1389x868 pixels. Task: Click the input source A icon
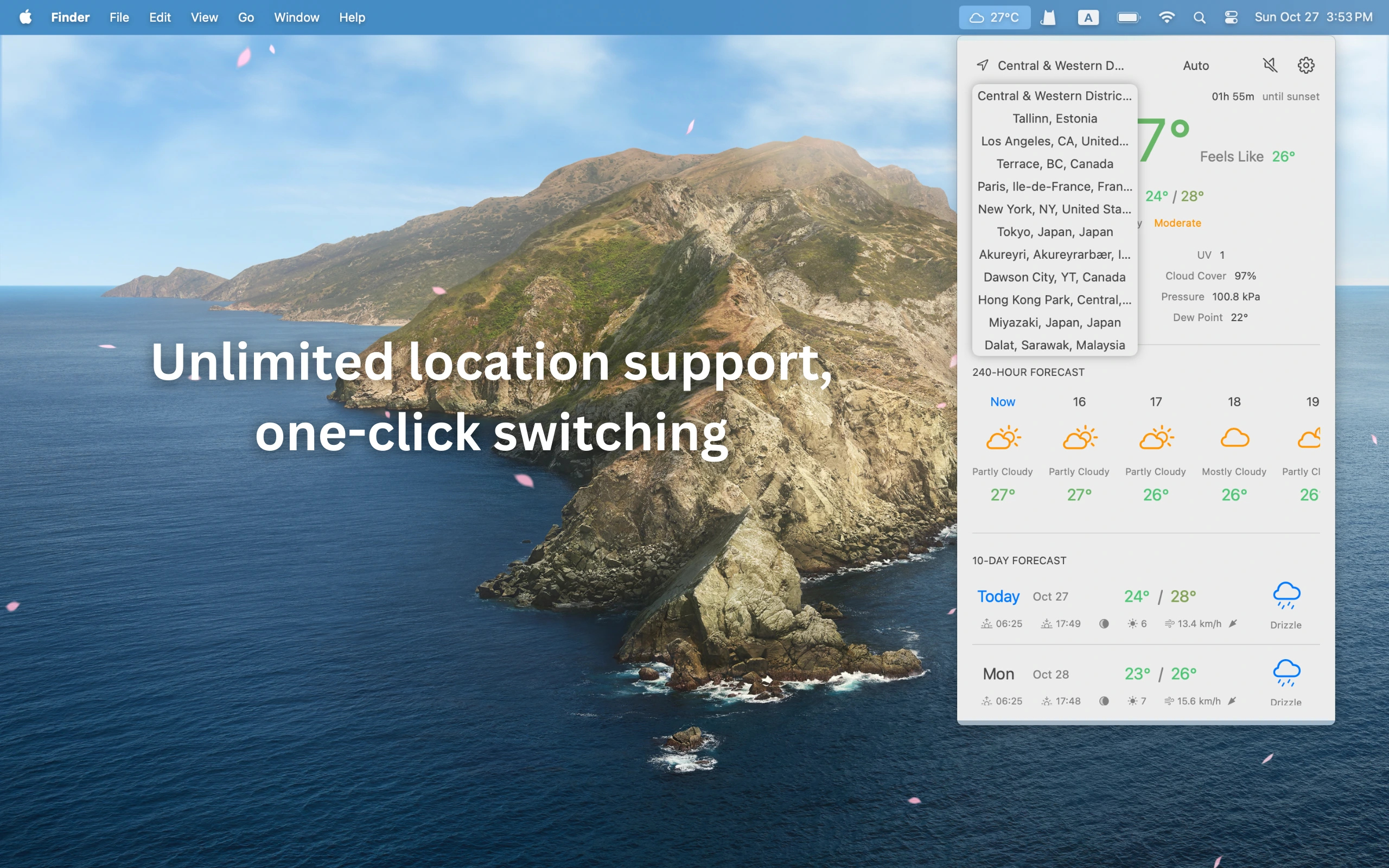point(1088,17)
